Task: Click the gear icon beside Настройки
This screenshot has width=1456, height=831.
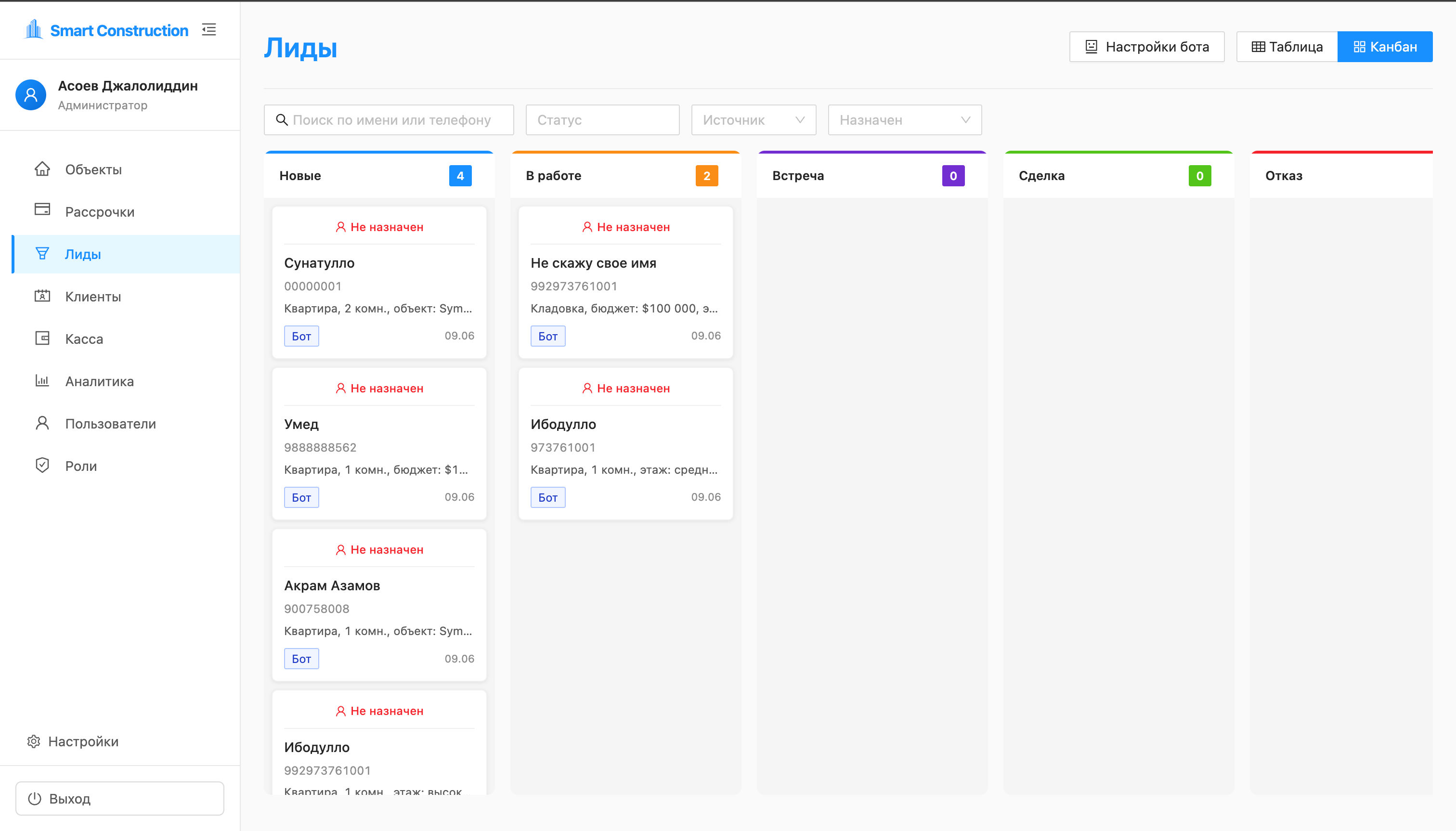Action: (34, 741)
